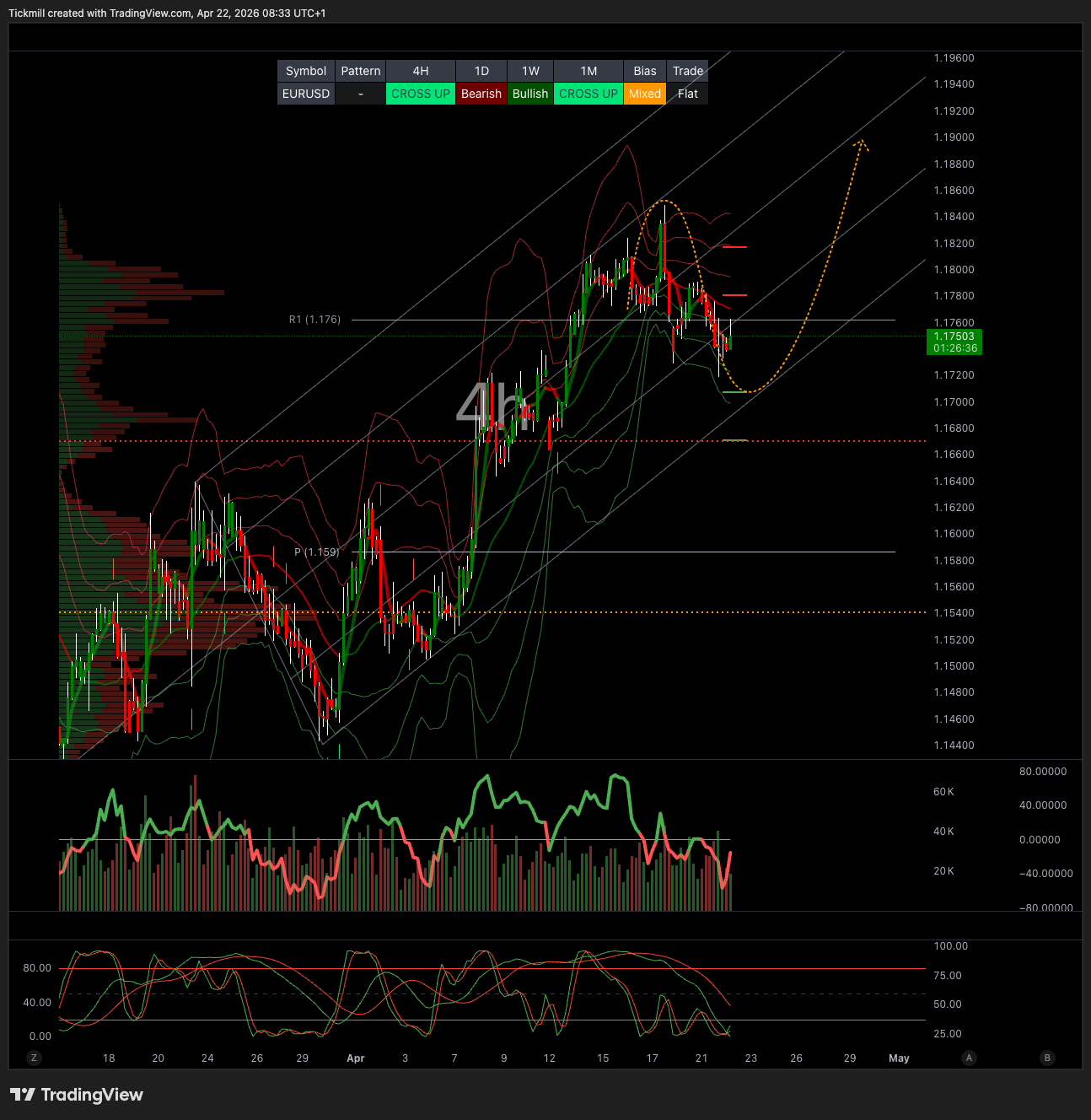
Task: Click the orange Mixed bias cell
Action: tap(645, 94)
